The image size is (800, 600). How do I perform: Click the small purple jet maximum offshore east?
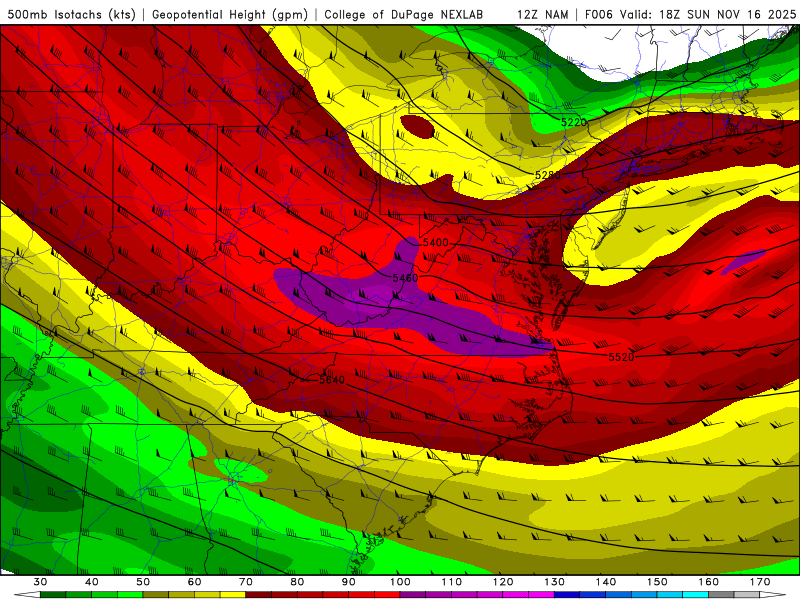pyautogui.click(x=743, y=261)
